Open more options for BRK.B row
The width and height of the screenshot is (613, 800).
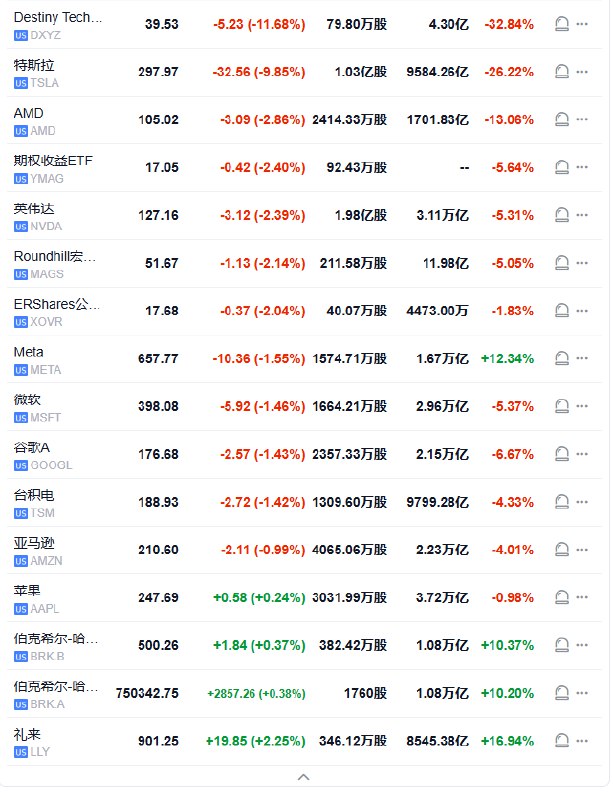pos(582,645)
